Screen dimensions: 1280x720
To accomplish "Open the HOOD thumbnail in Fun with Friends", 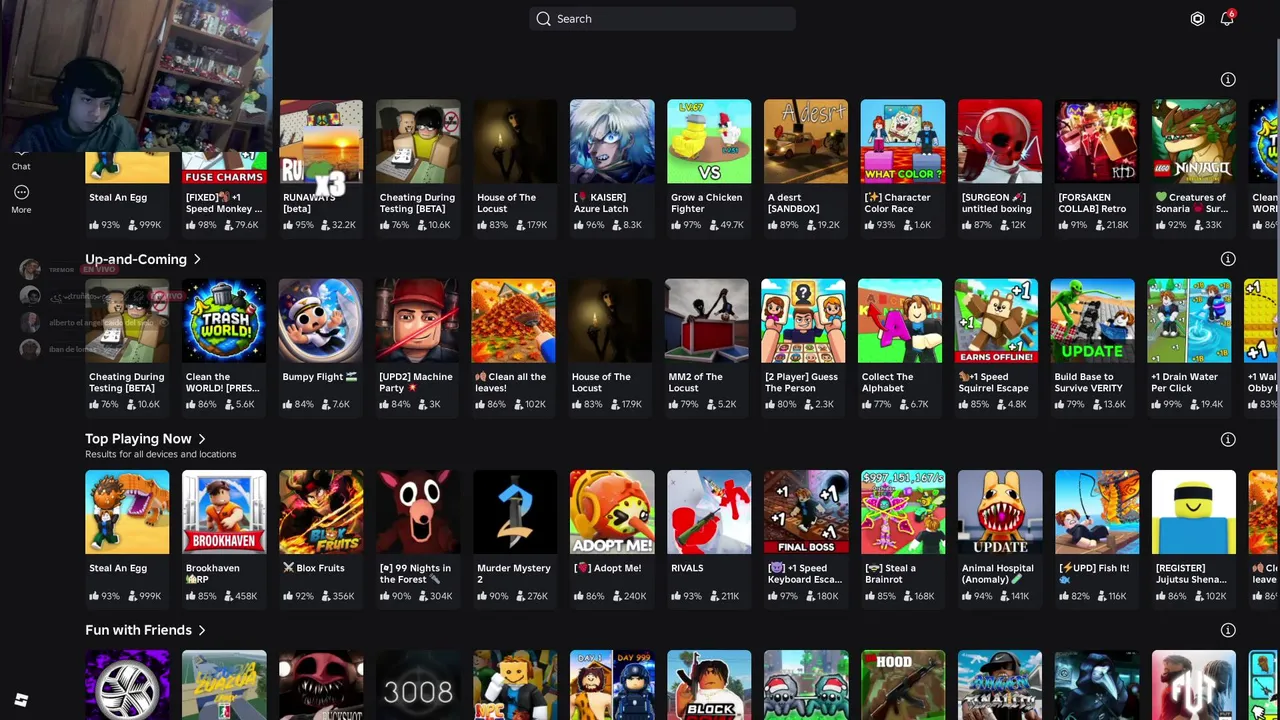I will coord(903,686).
